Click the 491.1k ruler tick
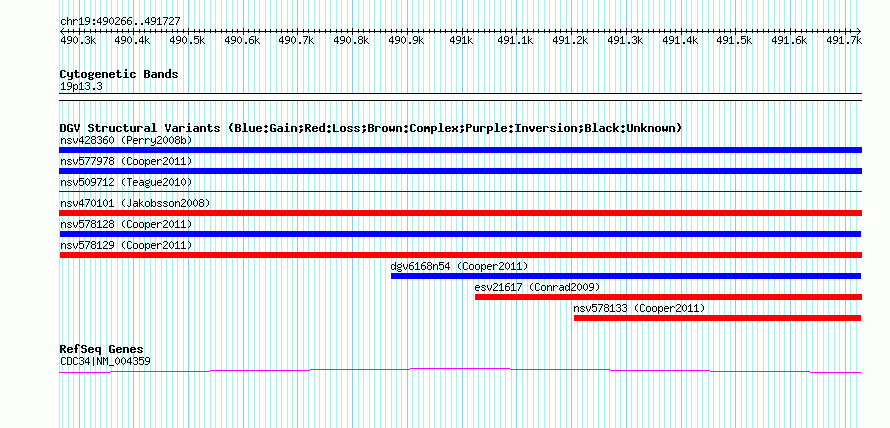 click(x=516, y=40)
